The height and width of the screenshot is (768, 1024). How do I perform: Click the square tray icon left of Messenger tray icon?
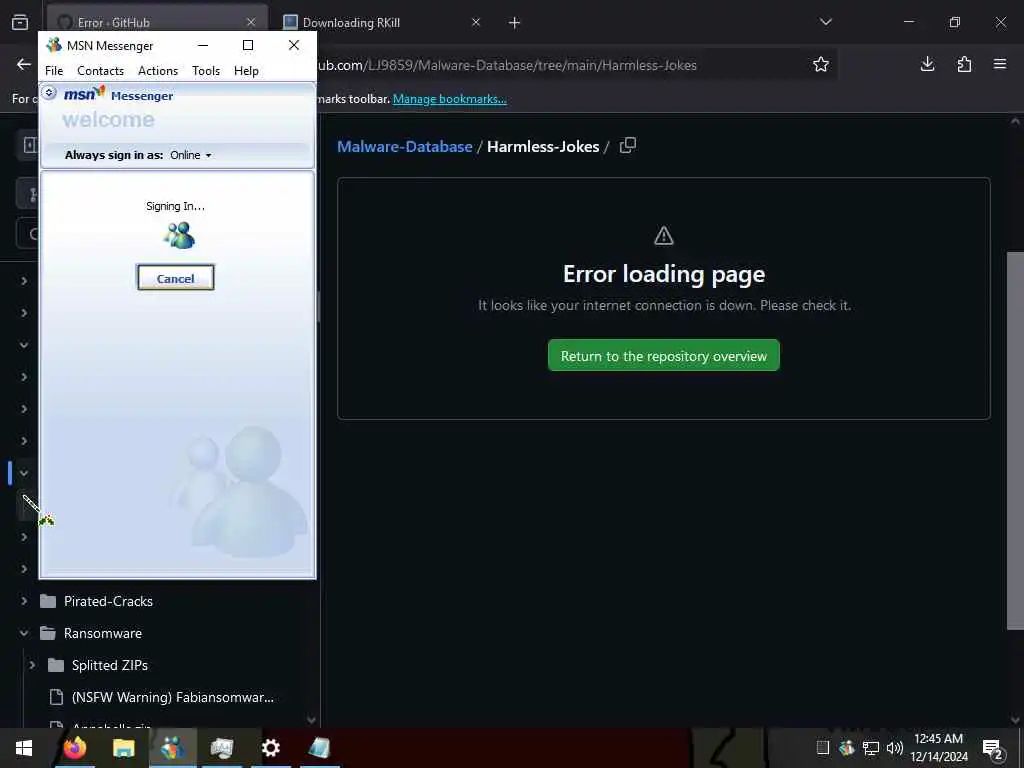coord(823,748)
